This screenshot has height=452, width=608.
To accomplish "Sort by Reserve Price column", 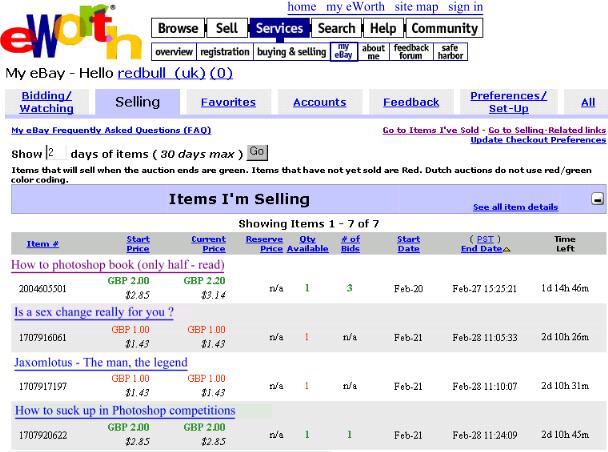I will coord(264,244).
